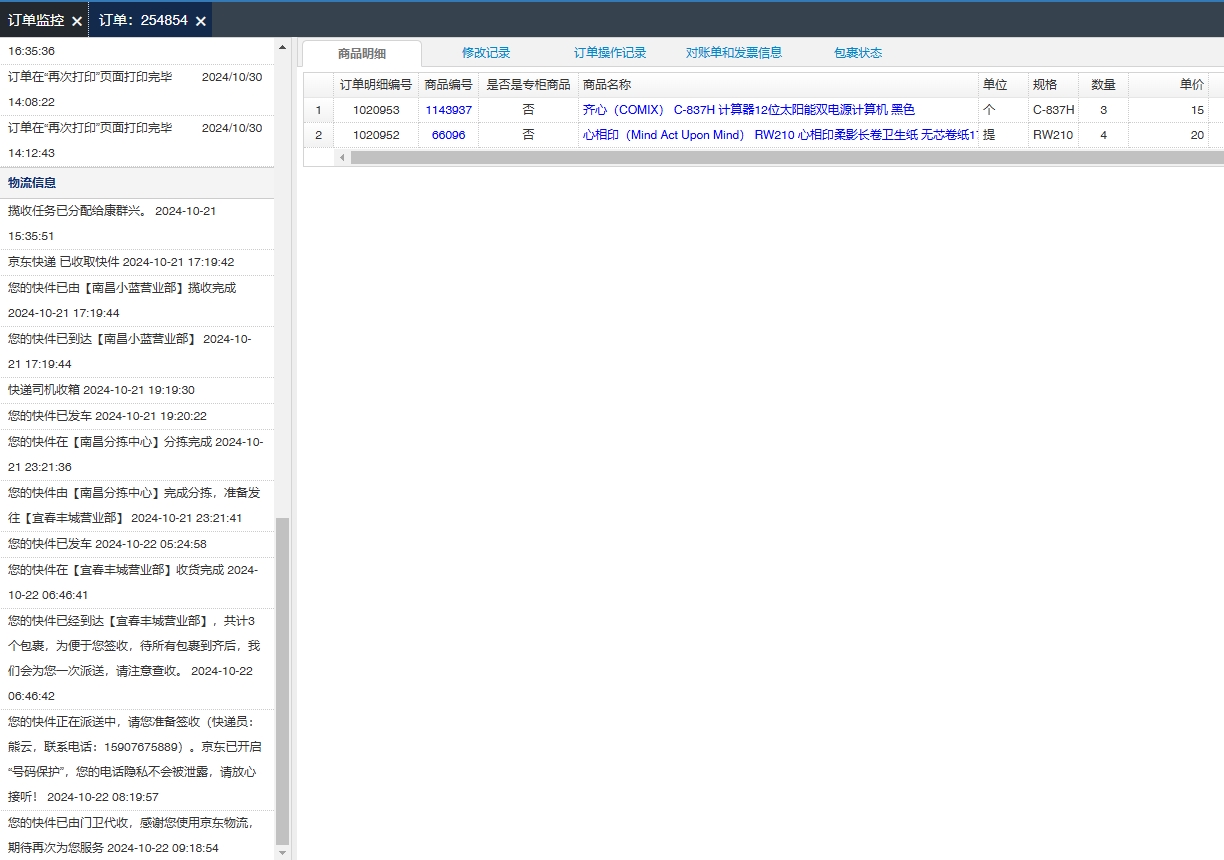Select print log entry dated 14:12:43
The height and width of the screenshot is (860, 1224).
coord(137,140)
